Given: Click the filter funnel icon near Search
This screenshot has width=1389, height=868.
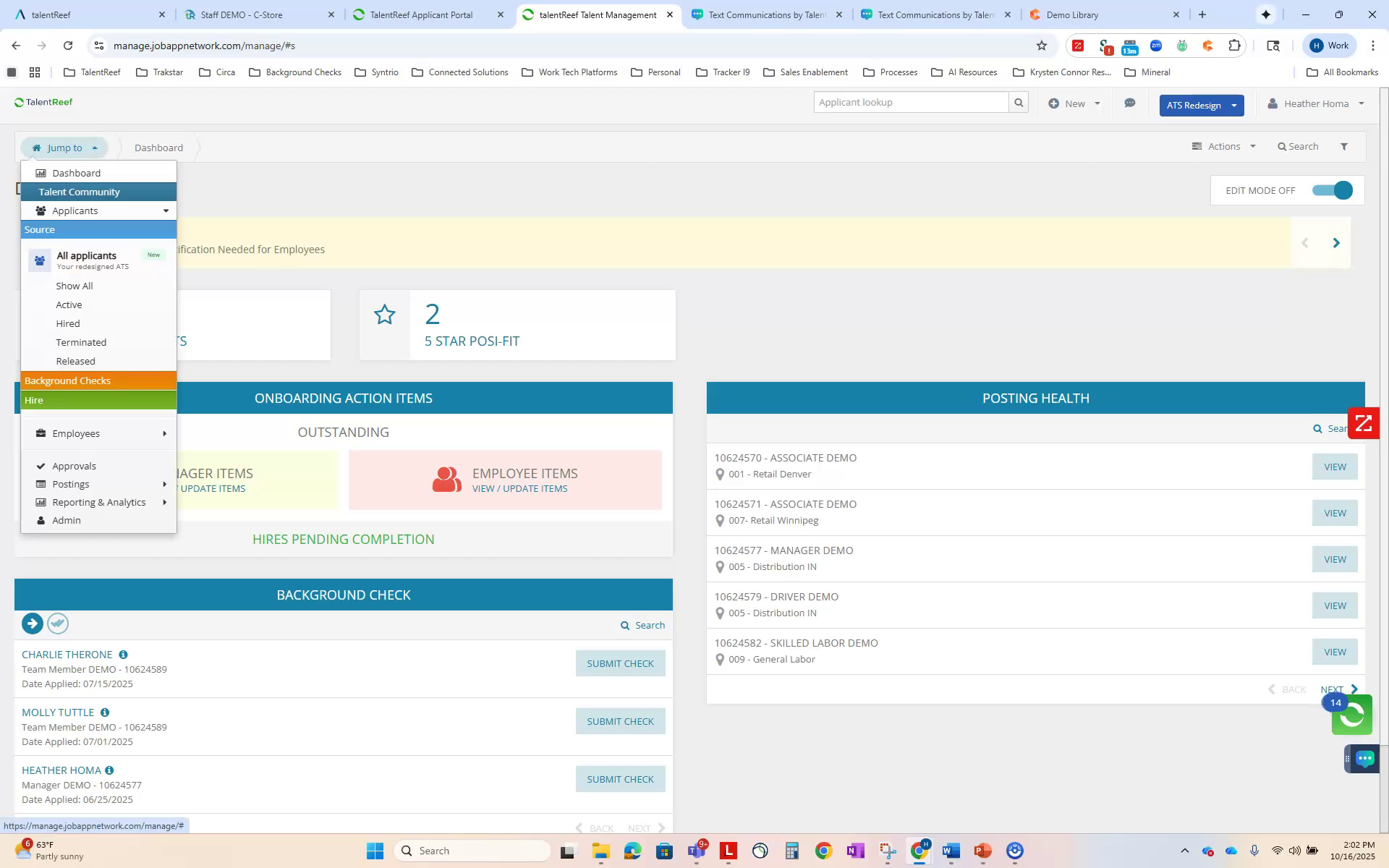Looking at the screenshot, I should click(x=1344, y=146).
